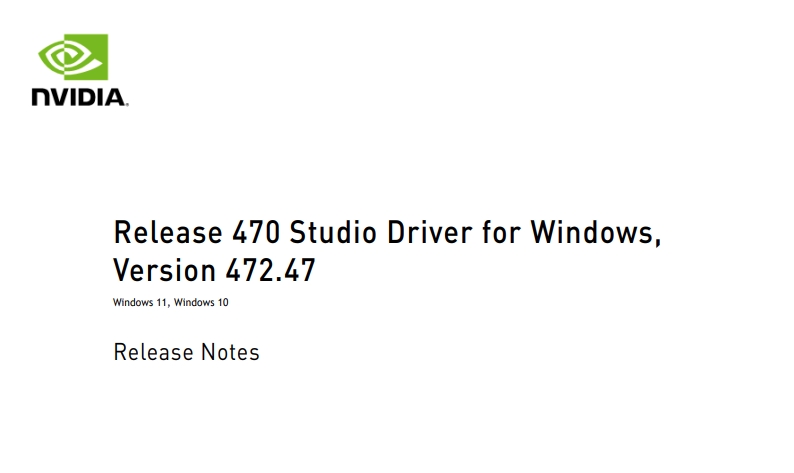Viewport: 794px width, 473px height.
Task: Click the "Windows 11" text in the subtitle
Action: click(x=140, y=302)
